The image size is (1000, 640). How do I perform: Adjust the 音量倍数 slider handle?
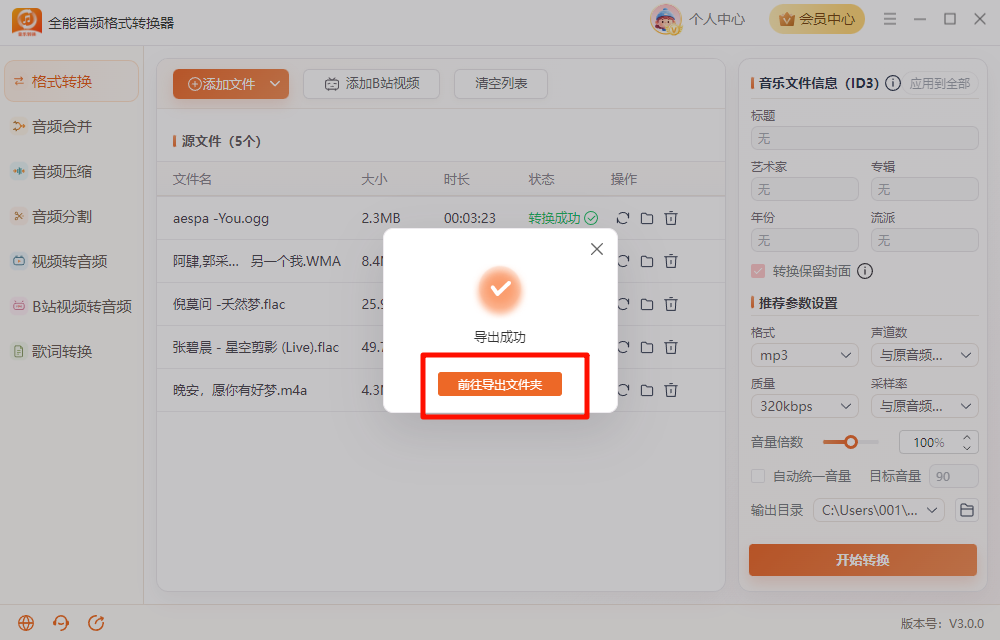[851, 442]
